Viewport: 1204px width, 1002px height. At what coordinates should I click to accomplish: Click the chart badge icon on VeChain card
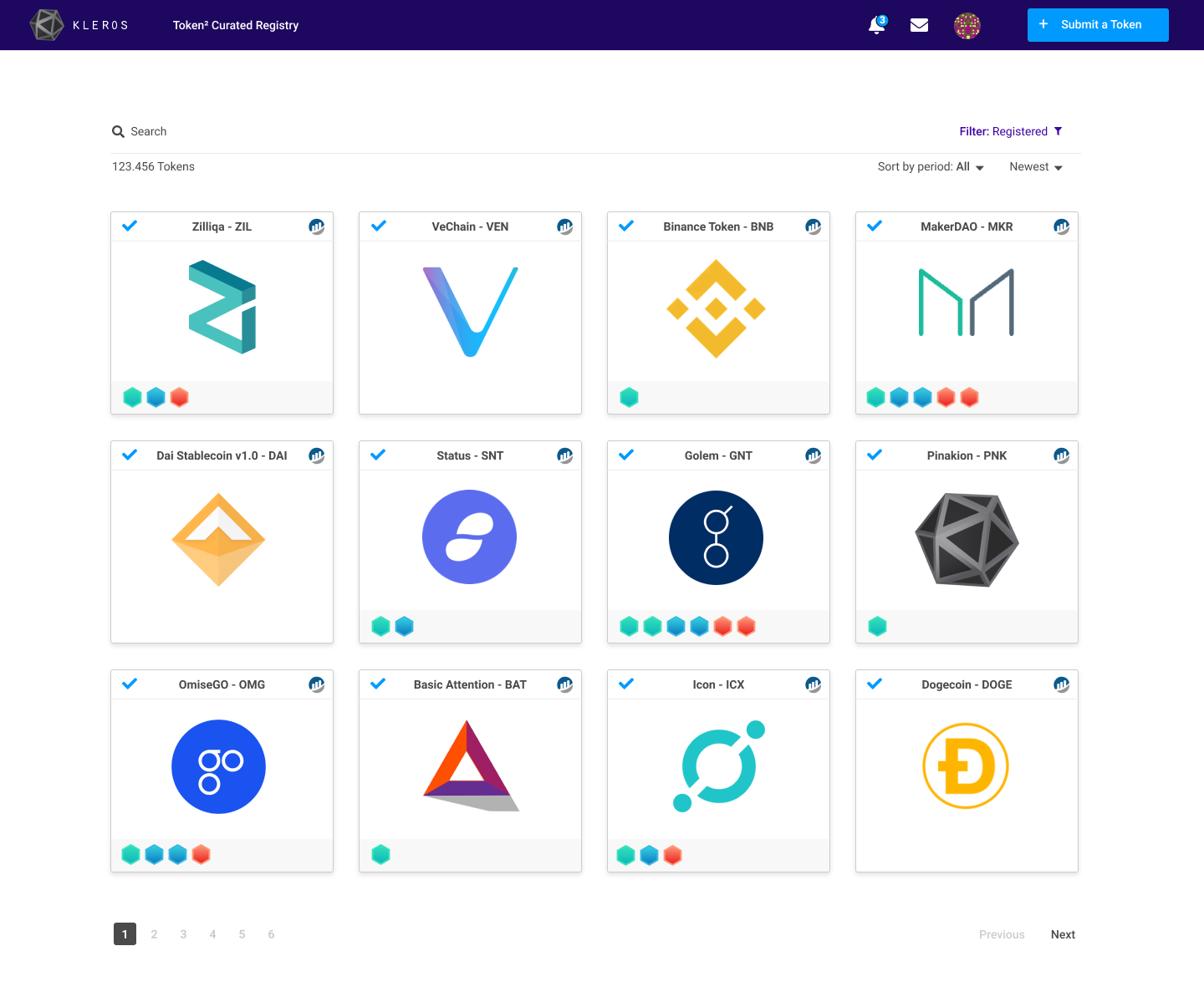565,226
